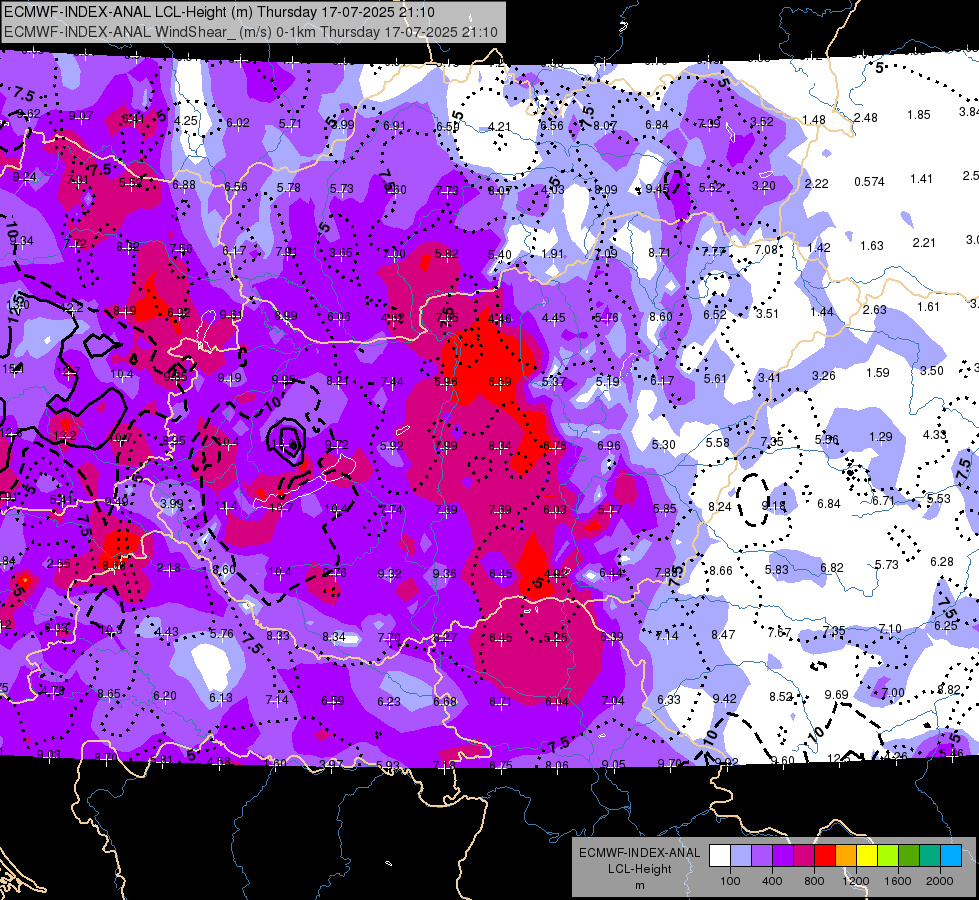Click the '1600' legend tick label
This screenshot has width=979, height=900.
[898, 881]
